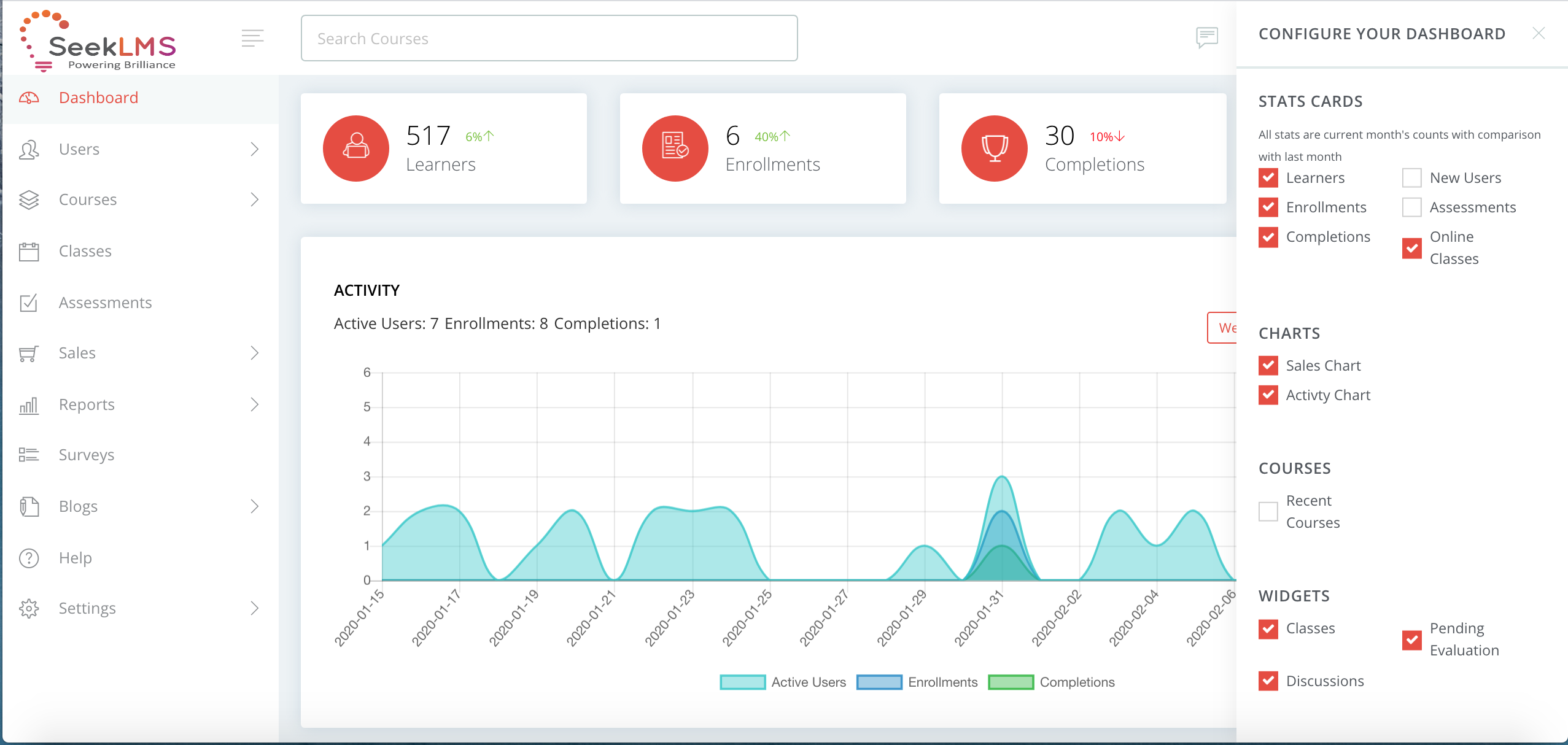The height and width of the screenshot is (745, 1568).
Task: Click the 6% learners increase indicator
Action: pos(479,136)
